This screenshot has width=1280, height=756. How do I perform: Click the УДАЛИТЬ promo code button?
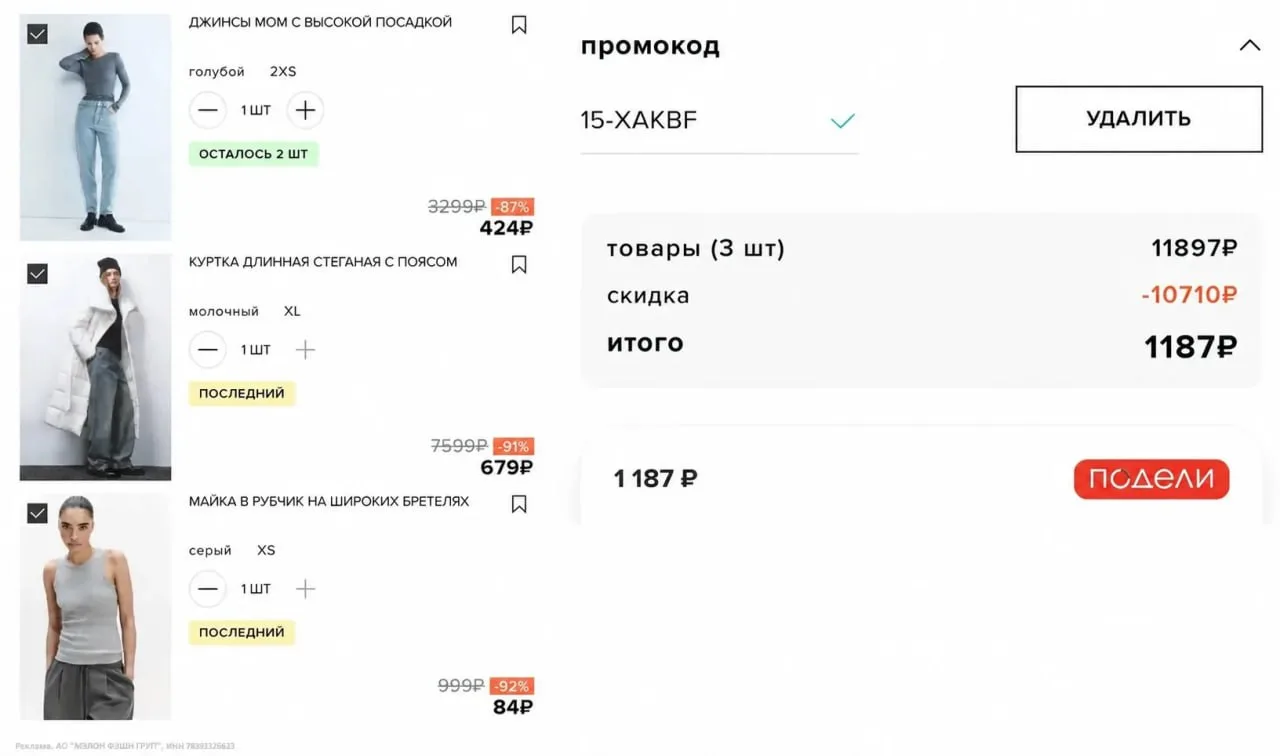[1139, 119]
